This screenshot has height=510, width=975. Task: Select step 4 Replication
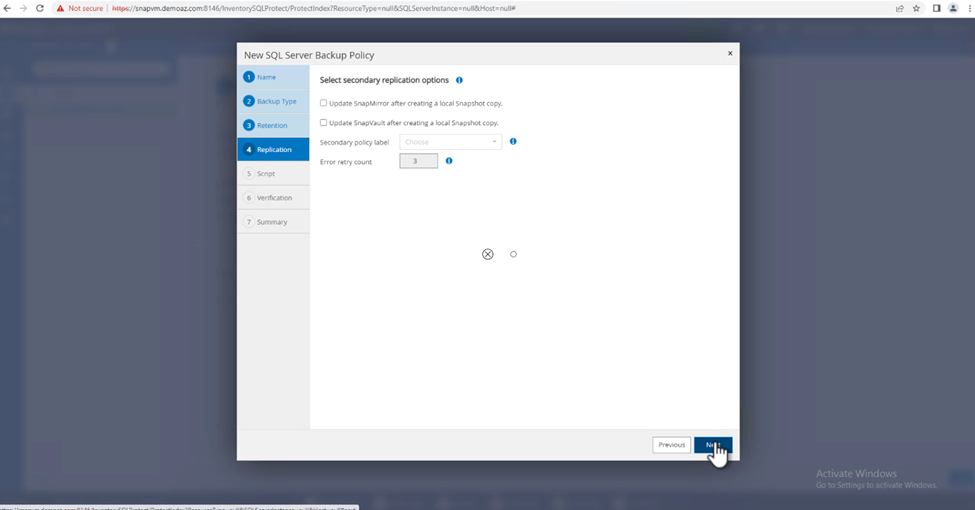(x=273, y=149)
